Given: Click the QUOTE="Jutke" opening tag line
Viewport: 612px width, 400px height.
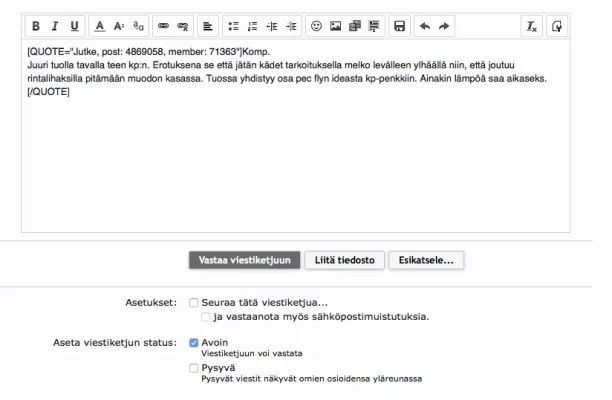Looking at the screenshot, I should pos(148,52).
